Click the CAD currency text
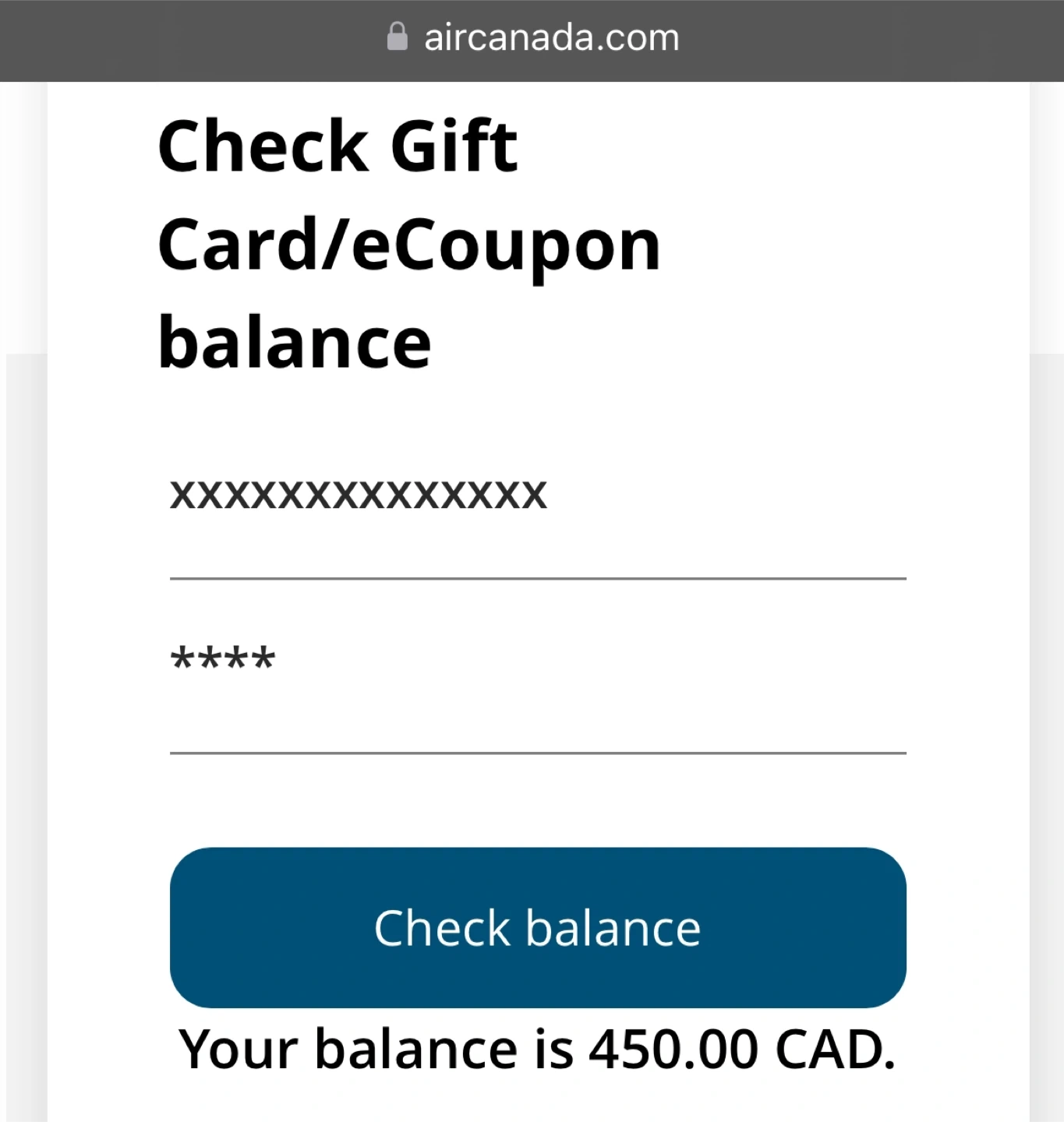The width and height of the screenshot is (1064, 1122). click(x=834, y=1049)
